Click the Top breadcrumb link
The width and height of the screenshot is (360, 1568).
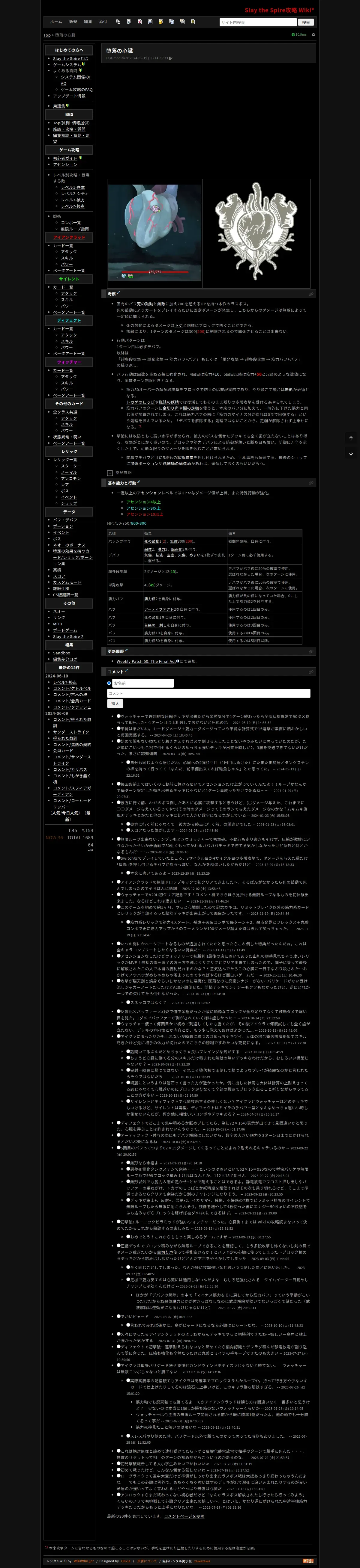point(47,35)
